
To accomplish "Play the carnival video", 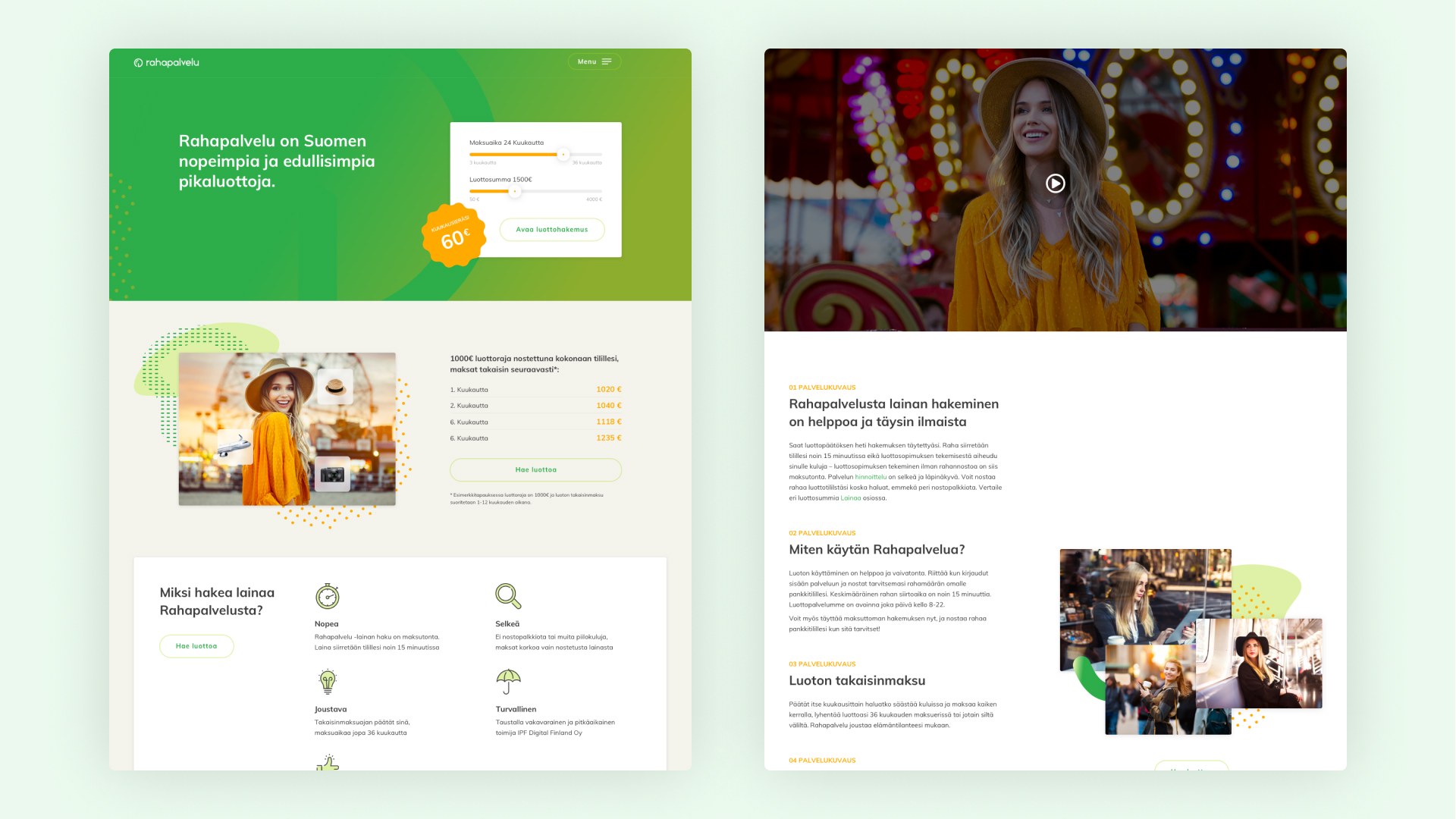I will pos(1055,184).
